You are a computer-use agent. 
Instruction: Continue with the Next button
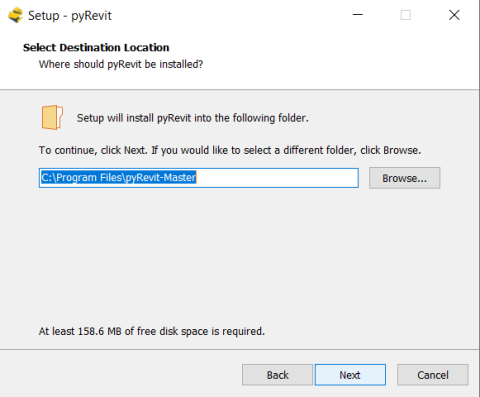[350, 375]
